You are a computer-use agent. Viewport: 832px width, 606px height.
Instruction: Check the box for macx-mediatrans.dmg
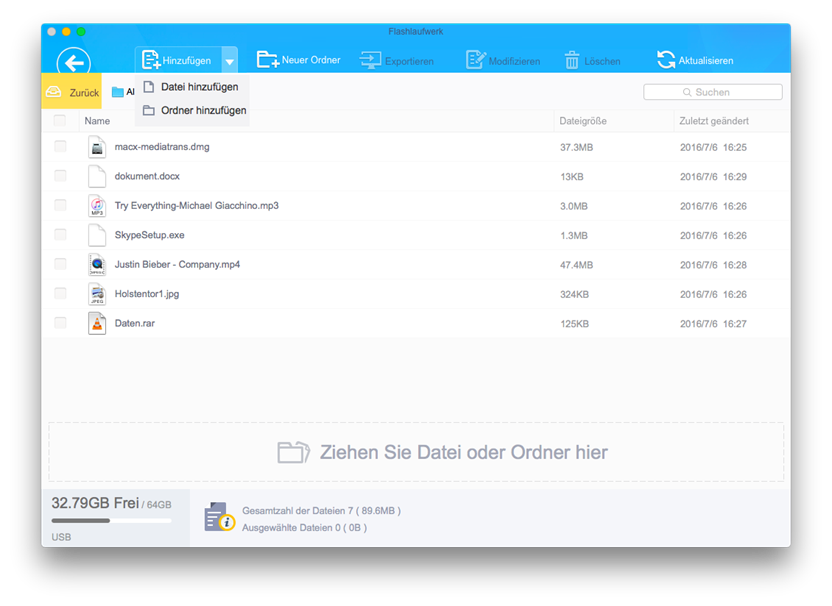pyautogui.click(x=60, y=146)
